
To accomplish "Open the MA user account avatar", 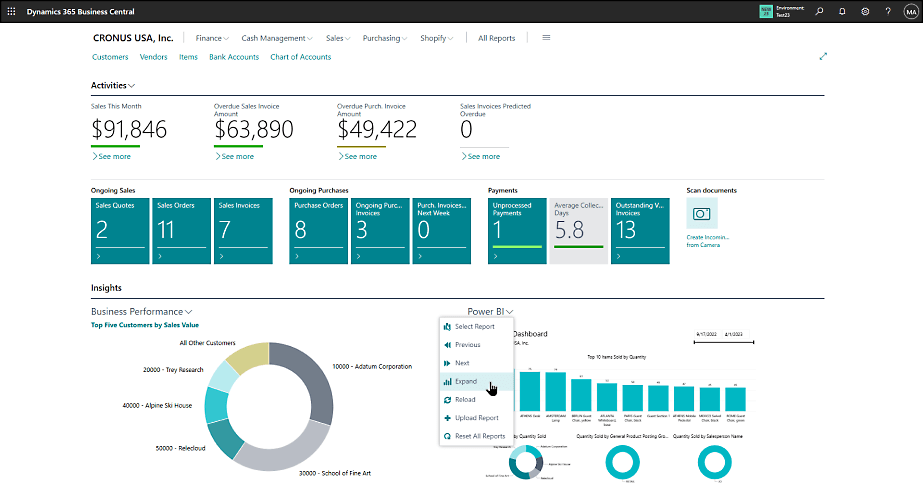I will [x=911, y=11].
